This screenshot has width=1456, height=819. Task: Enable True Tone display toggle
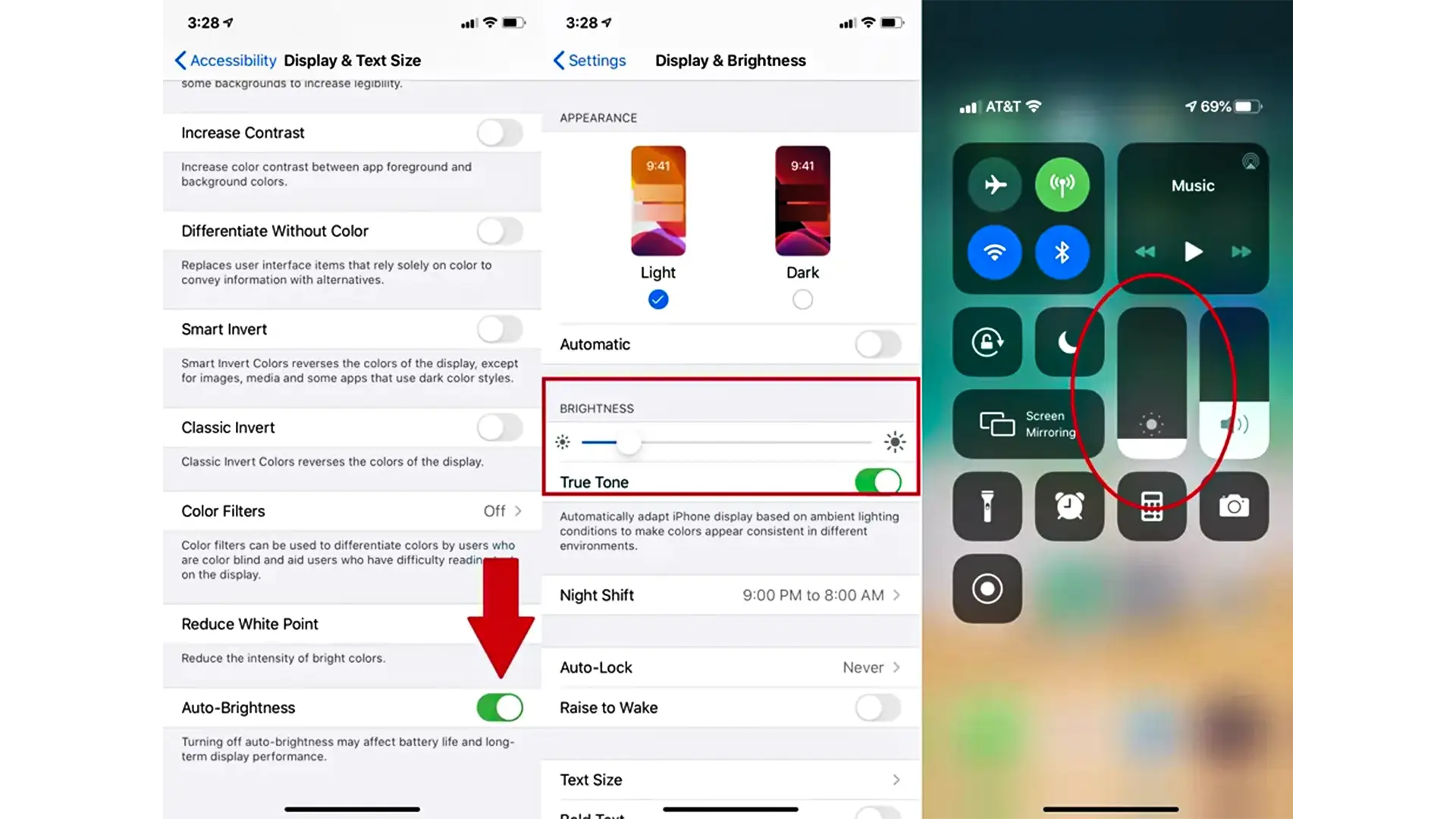(878, 482)
